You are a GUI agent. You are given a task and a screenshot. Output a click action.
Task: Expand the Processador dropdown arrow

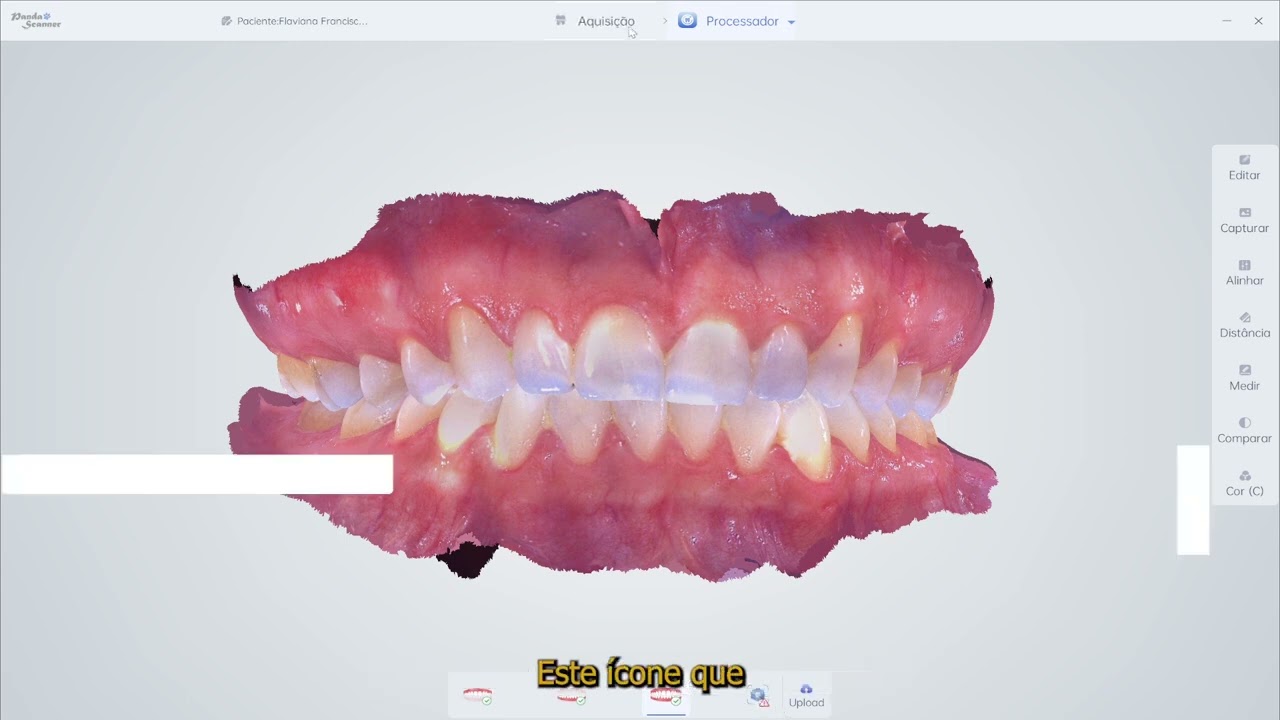pos(791,22)
